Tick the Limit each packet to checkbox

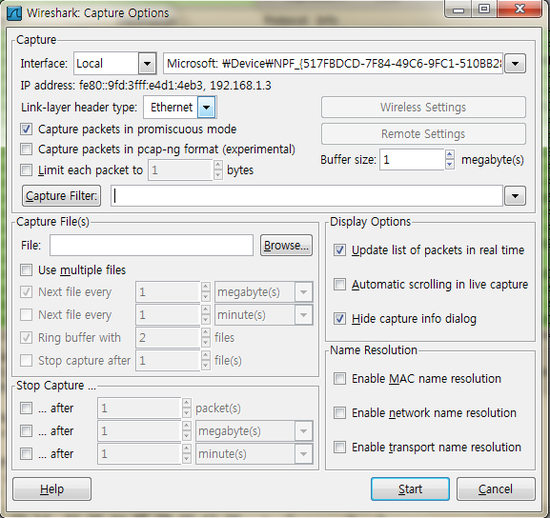pos(26,170)
